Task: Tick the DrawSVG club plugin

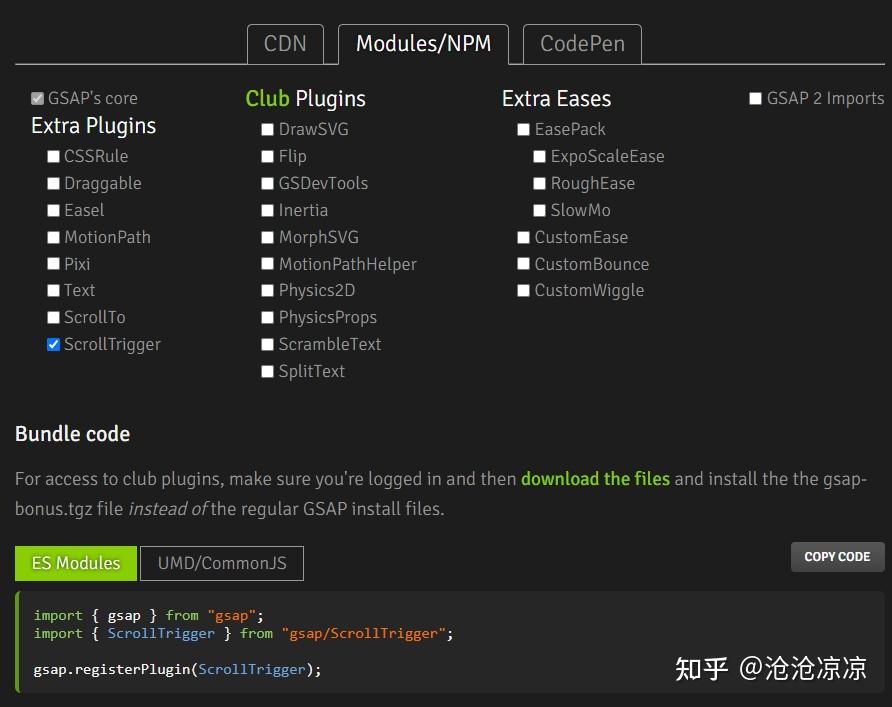Action: click(x=268, y=130)
